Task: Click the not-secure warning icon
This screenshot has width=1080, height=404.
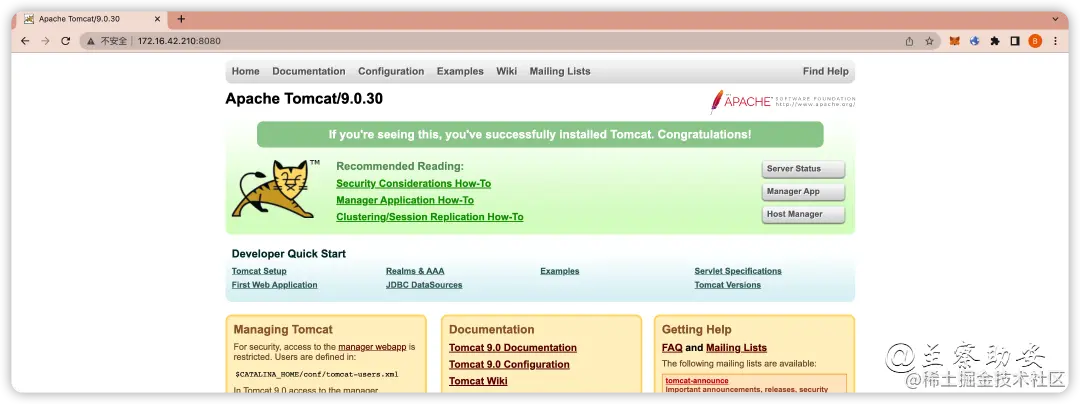Action: (91, 41)
